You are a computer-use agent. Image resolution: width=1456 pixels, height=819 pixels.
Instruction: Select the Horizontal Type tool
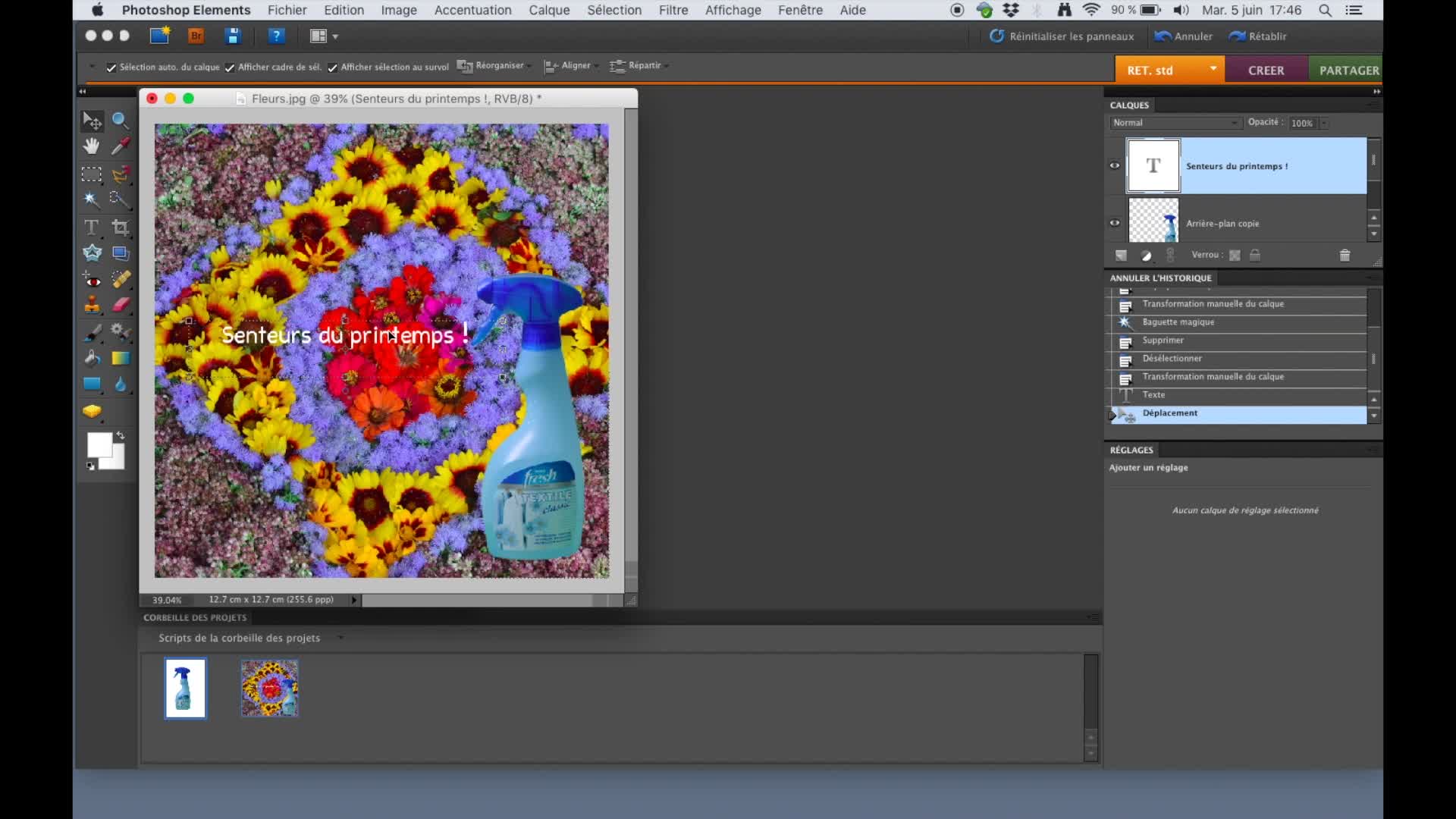point(92,227)
